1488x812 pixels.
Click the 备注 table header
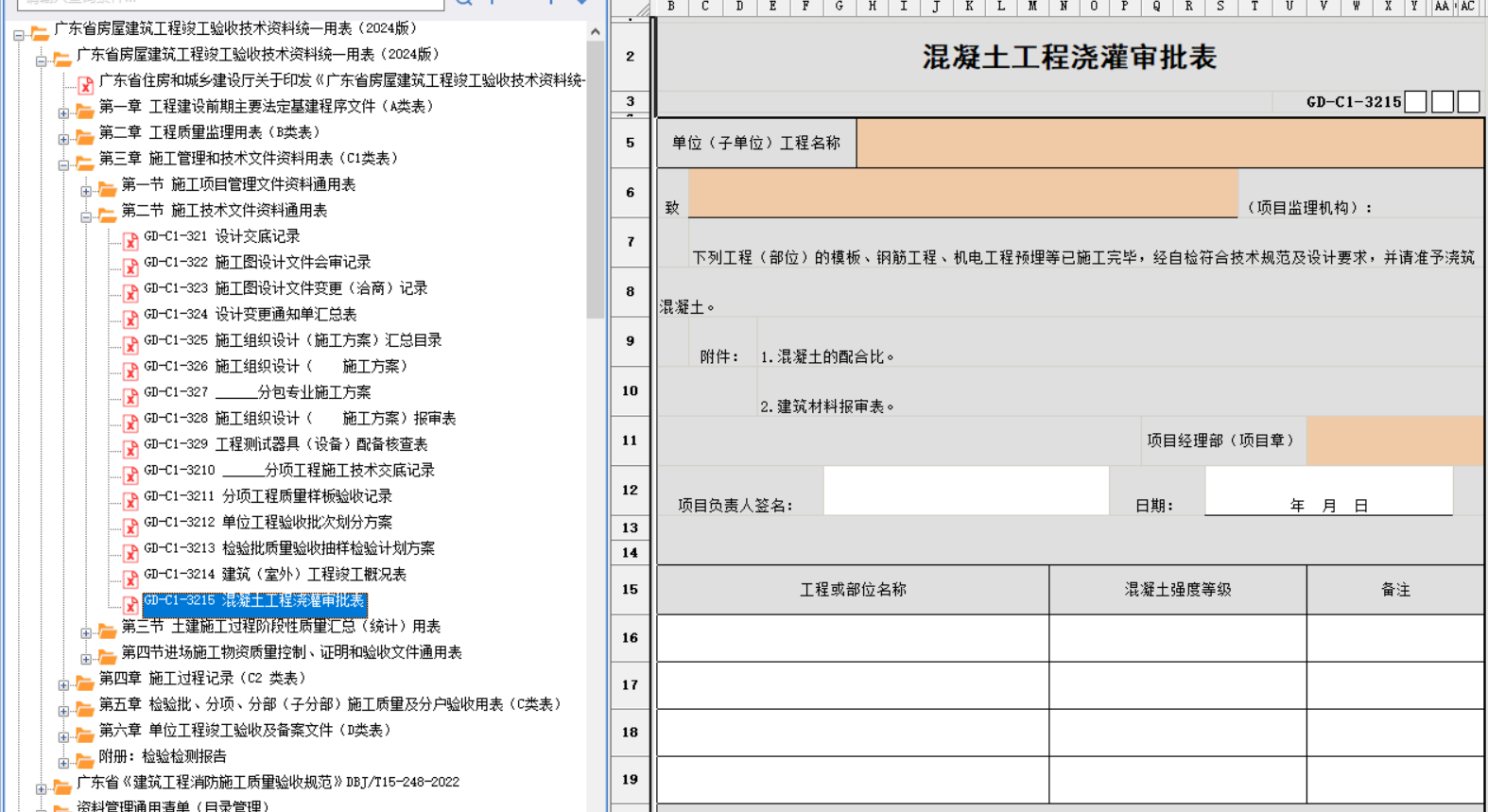point(1395,590)
